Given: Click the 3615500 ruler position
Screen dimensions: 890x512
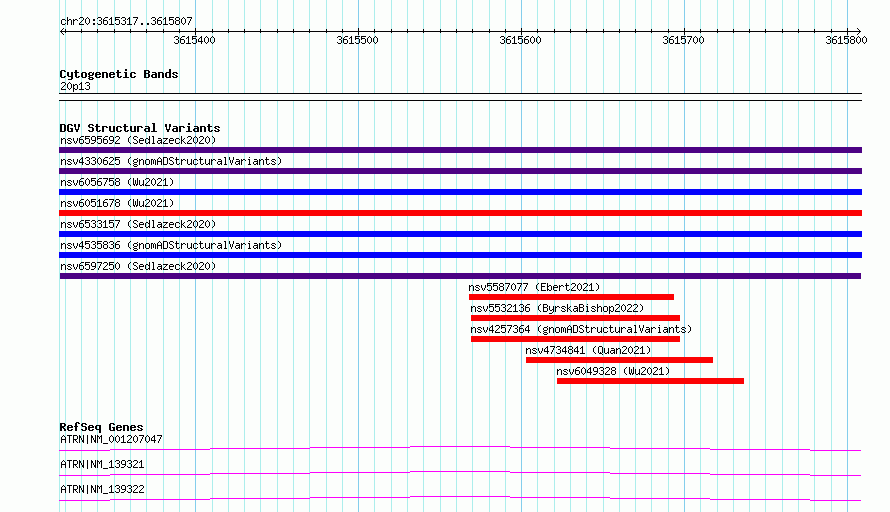Looking at the screenshot, I should pyautogui.click(x=357, y=40).
